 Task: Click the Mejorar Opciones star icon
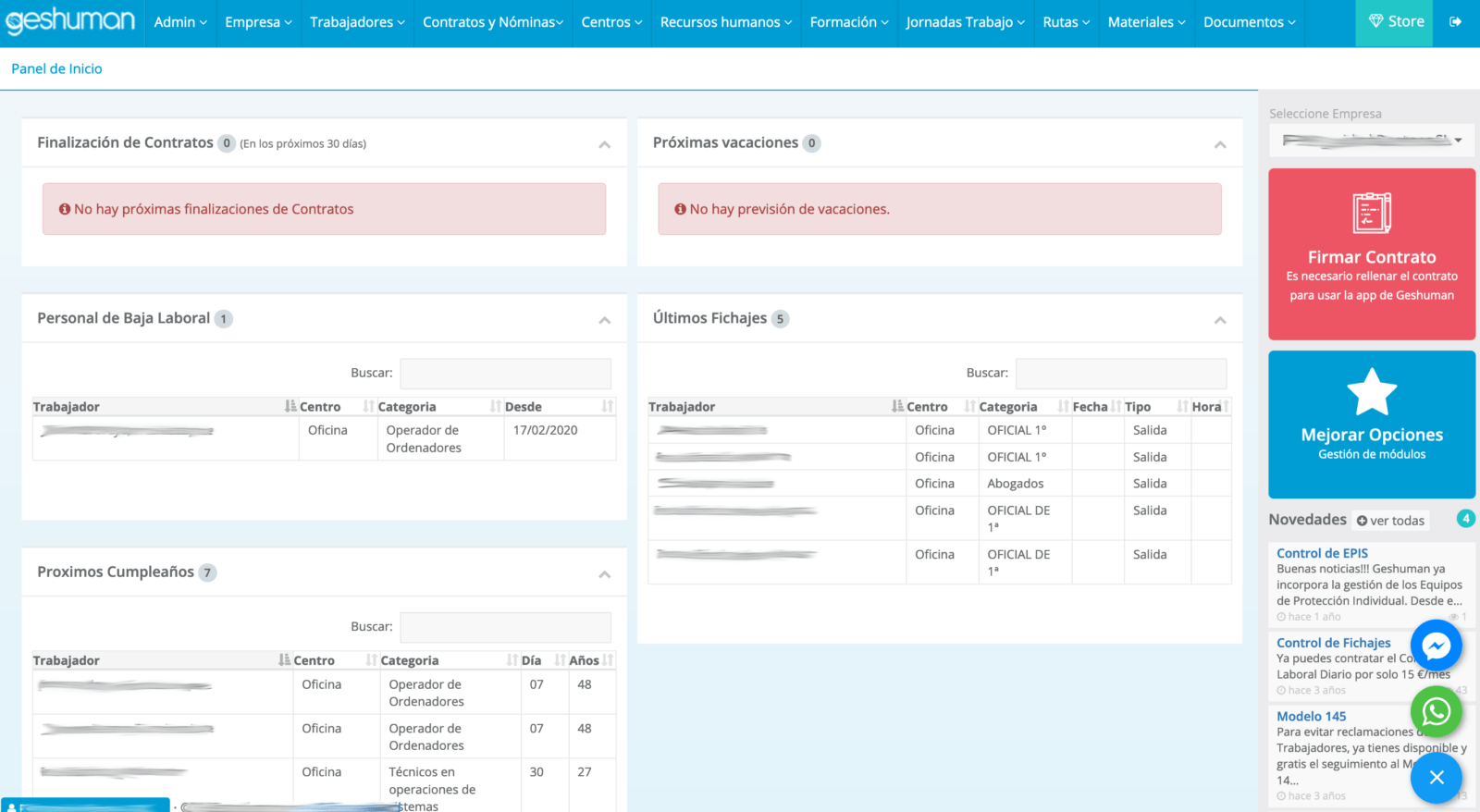(1372, 391)
